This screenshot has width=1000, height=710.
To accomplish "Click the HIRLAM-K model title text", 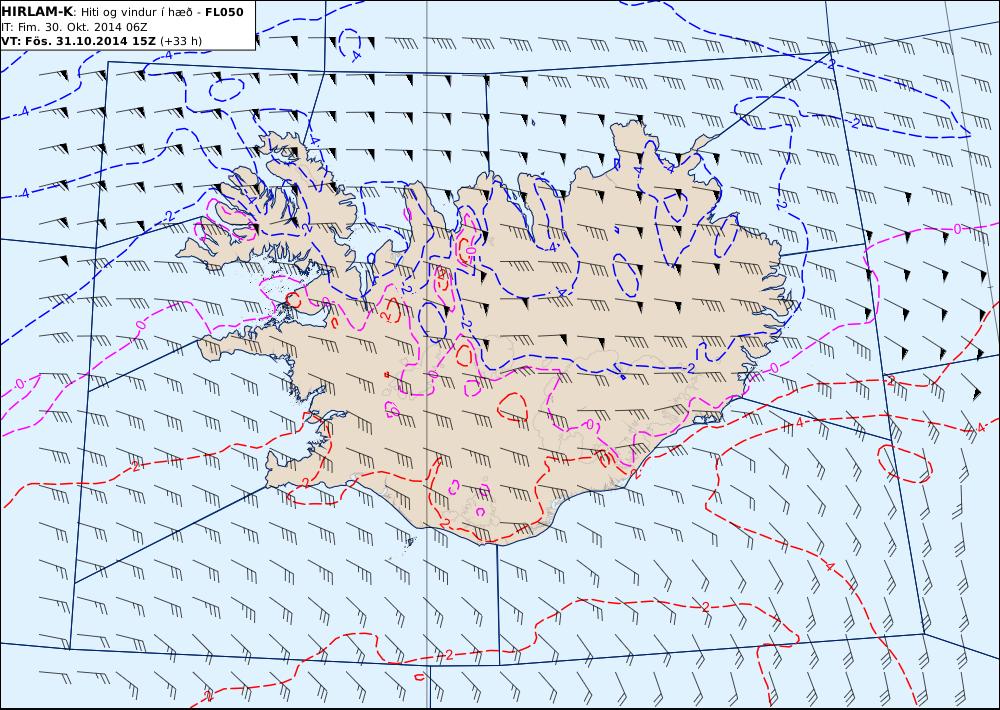I will pyautogui.click(x=38, y=12).
